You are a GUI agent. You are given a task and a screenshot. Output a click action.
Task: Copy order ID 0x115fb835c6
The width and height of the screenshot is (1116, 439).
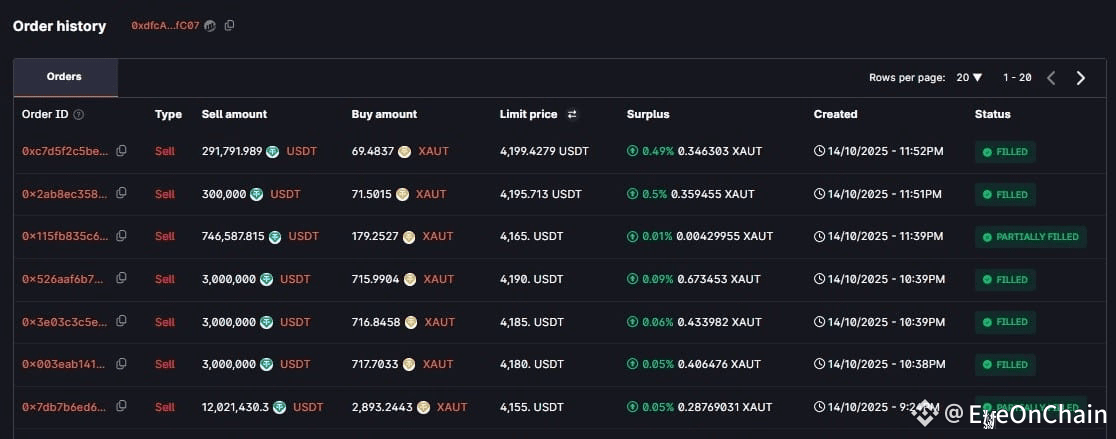[x=121, y=237]
